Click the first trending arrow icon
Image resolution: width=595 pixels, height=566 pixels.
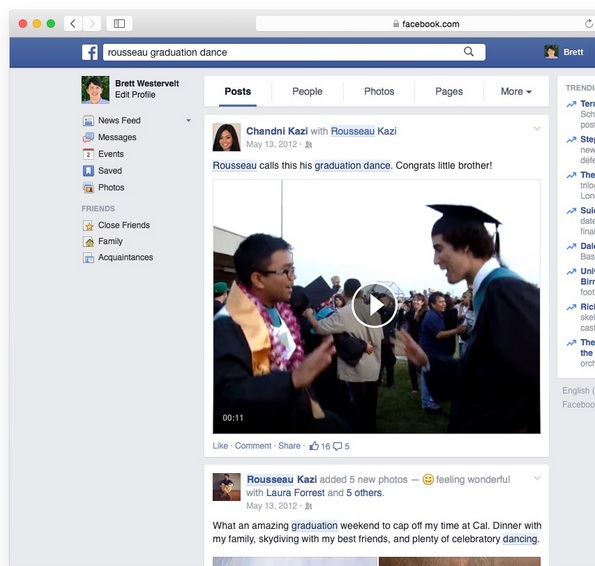(x=571, y=104)
